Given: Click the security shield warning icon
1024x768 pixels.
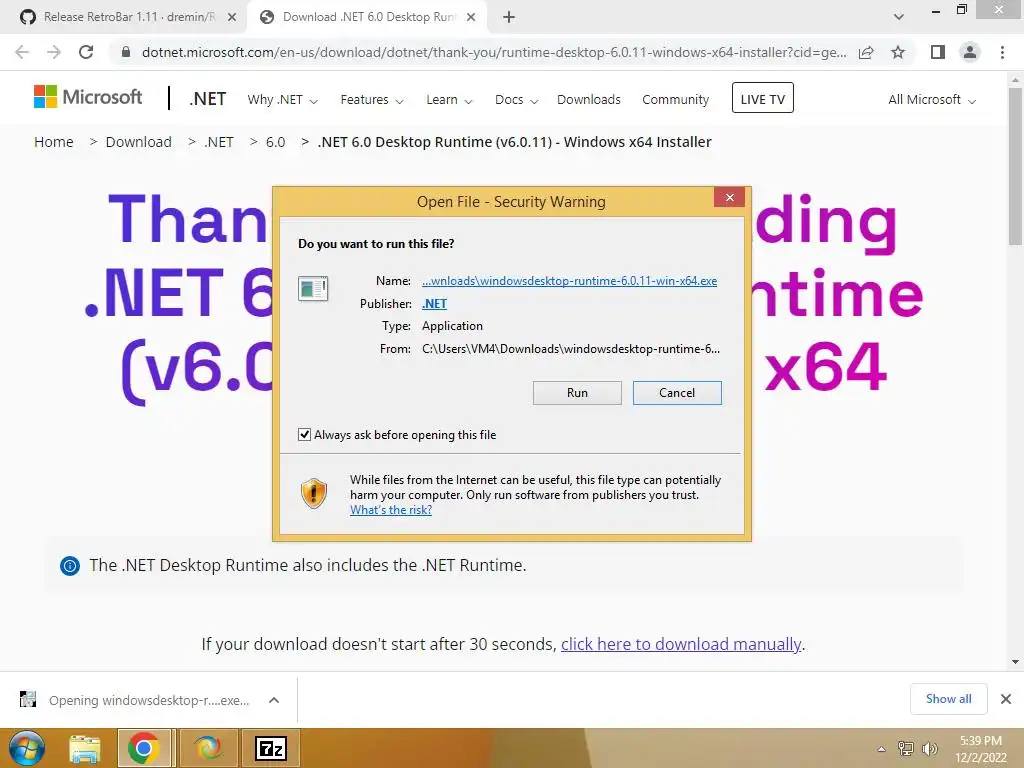Looking at the screenshot, I should pos(313,494).
